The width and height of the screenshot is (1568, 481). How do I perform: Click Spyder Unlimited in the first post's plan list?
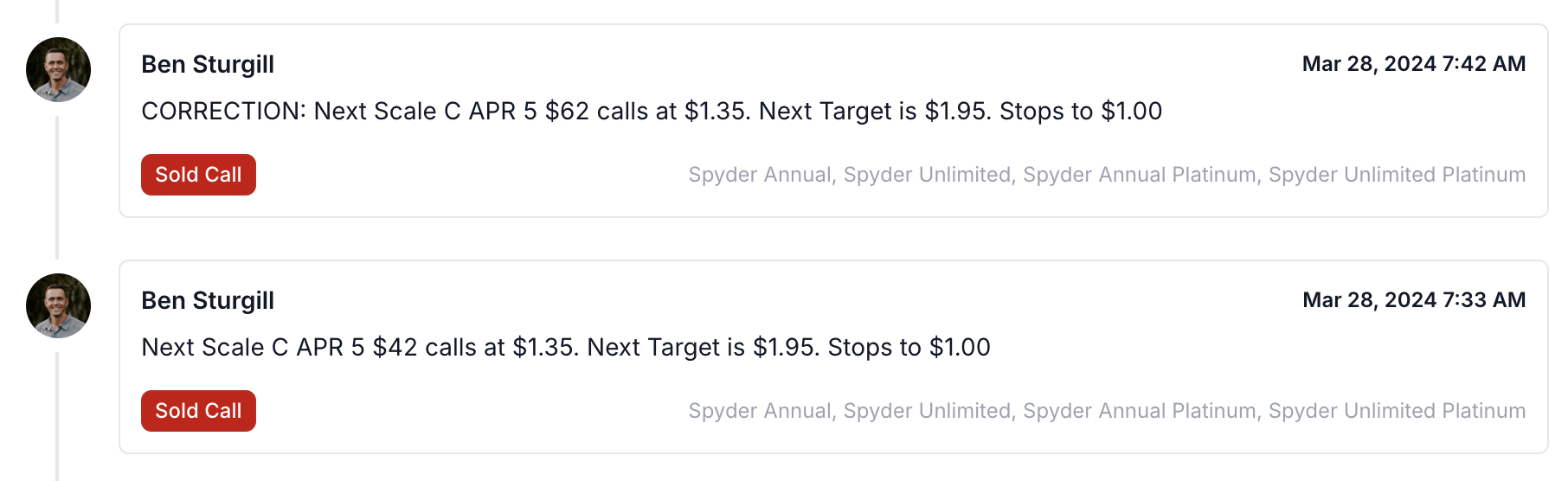coord(927,175)
